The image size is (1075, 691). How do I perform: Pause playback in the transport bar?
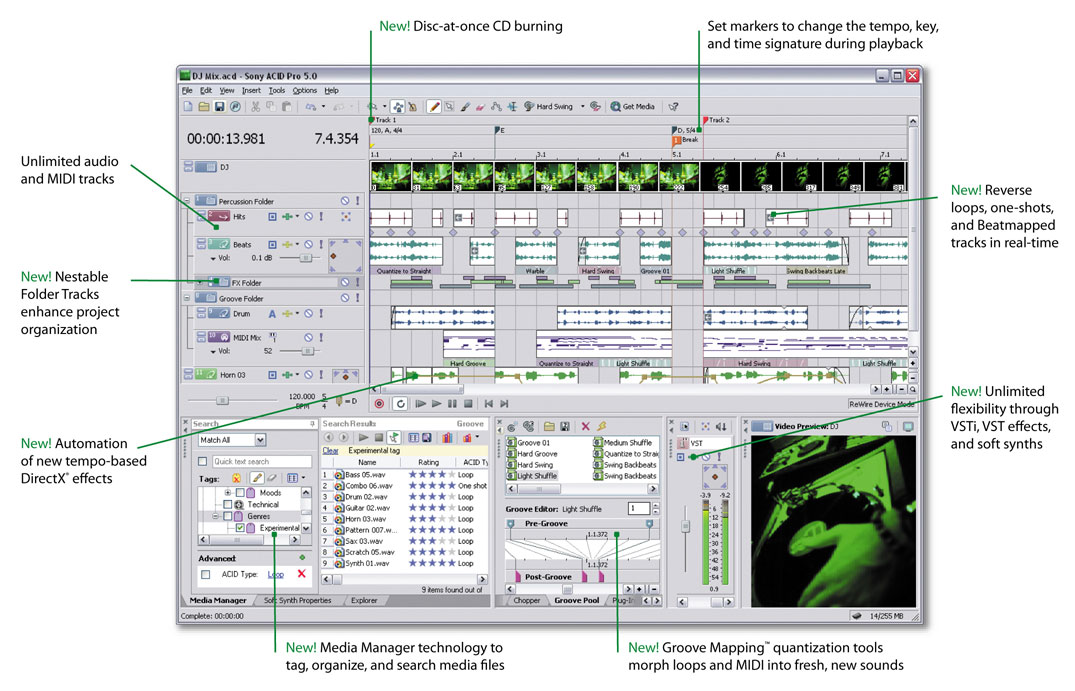452,404
